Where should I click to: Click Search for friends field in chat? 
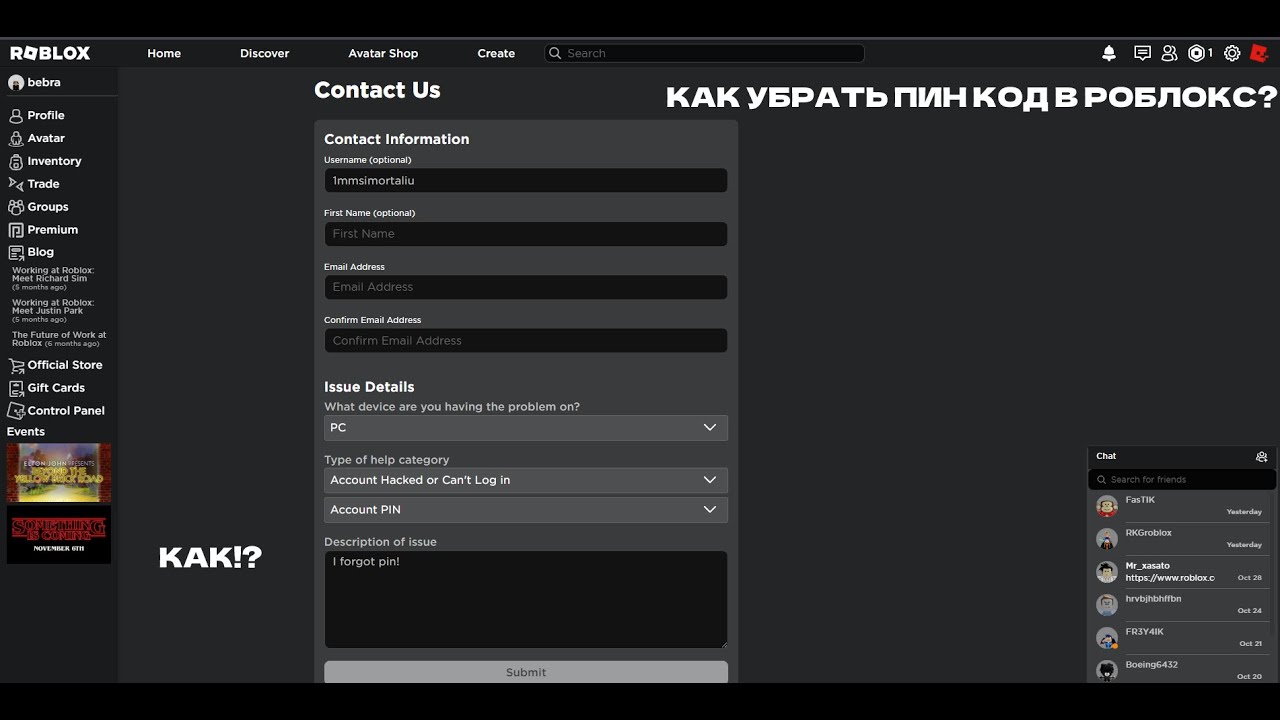pos(1182,480)
